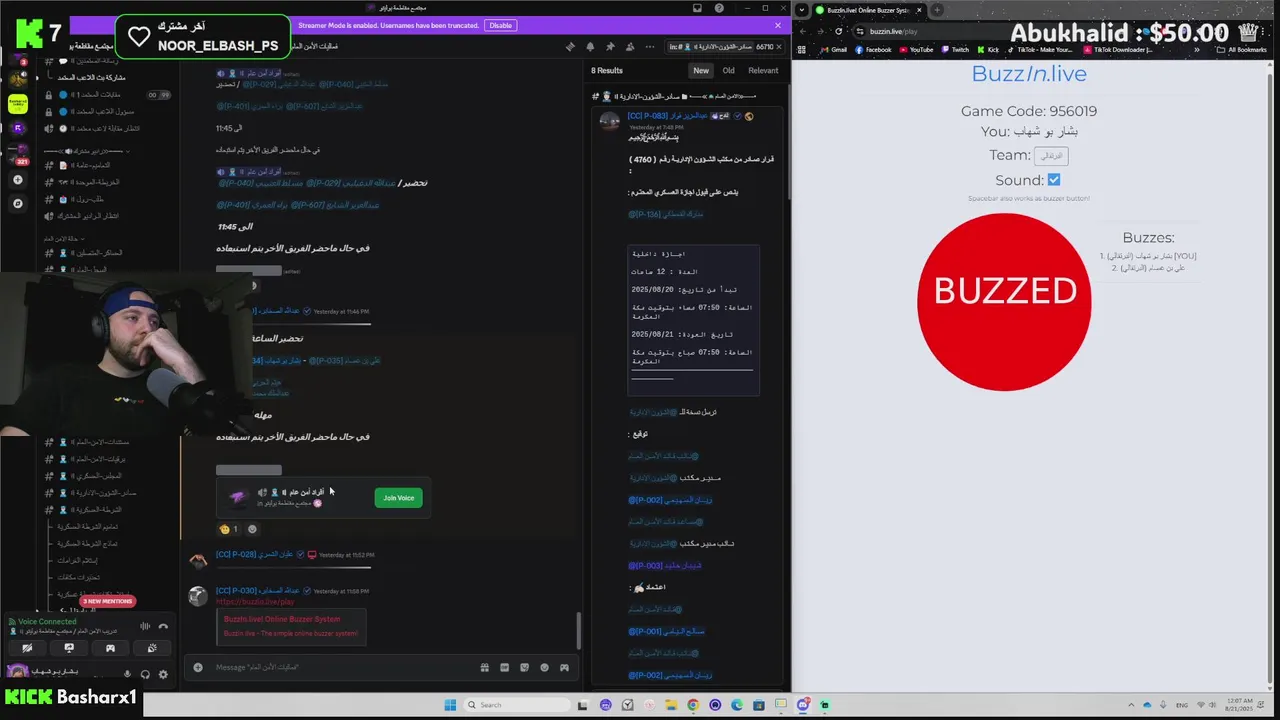Open the soundboard from voice panel
Viewport: 1280px width, 720px height.
pos(152,648)
